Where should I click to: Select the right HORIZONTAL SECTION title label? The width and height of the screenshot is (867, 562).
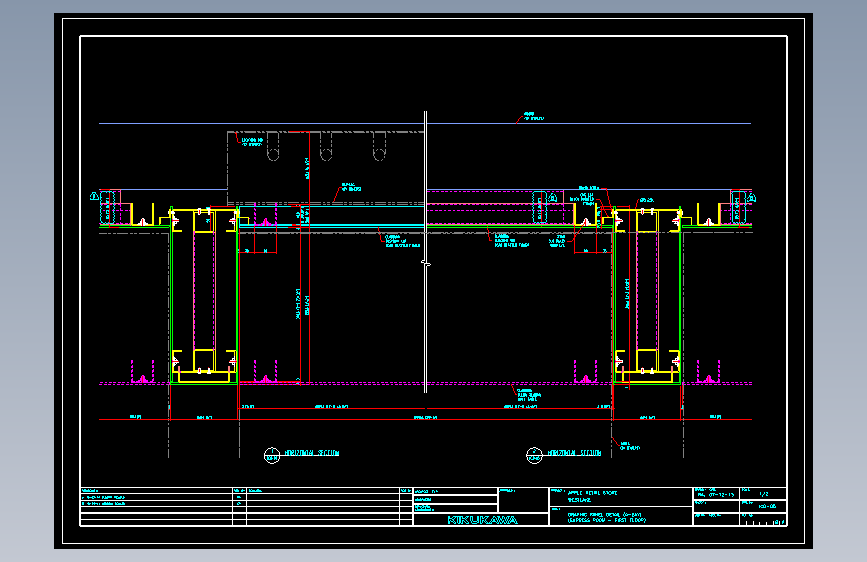pyautogui.click(x=574, y=453)
